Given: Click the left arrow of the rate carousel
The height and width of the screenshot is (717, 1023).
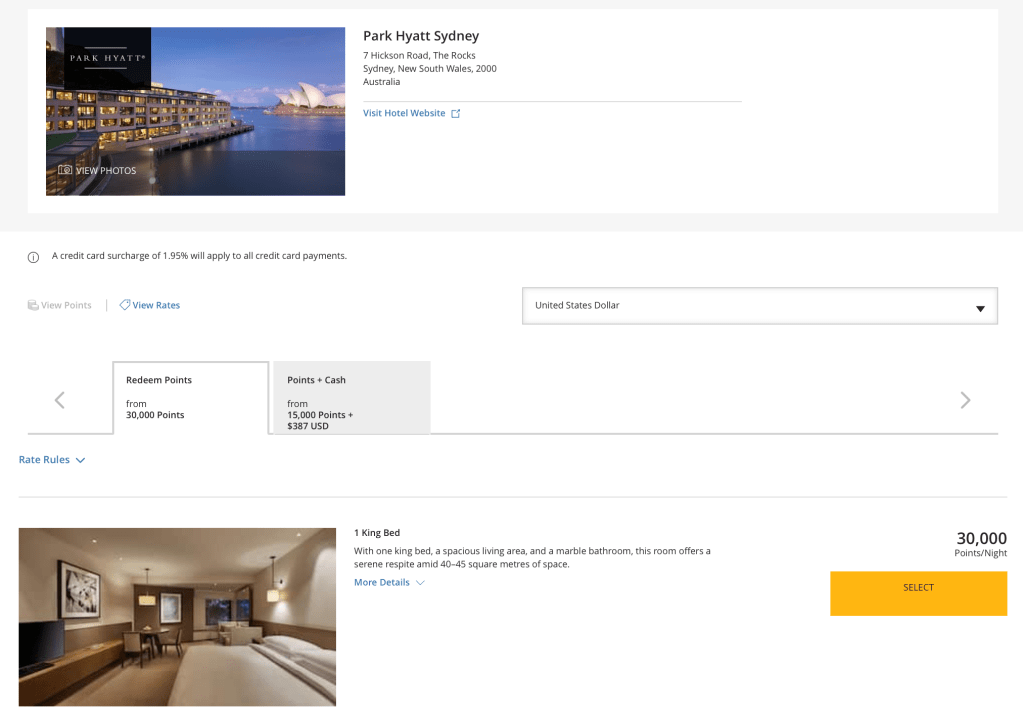Looking at the screenshot, I should 59,400.
